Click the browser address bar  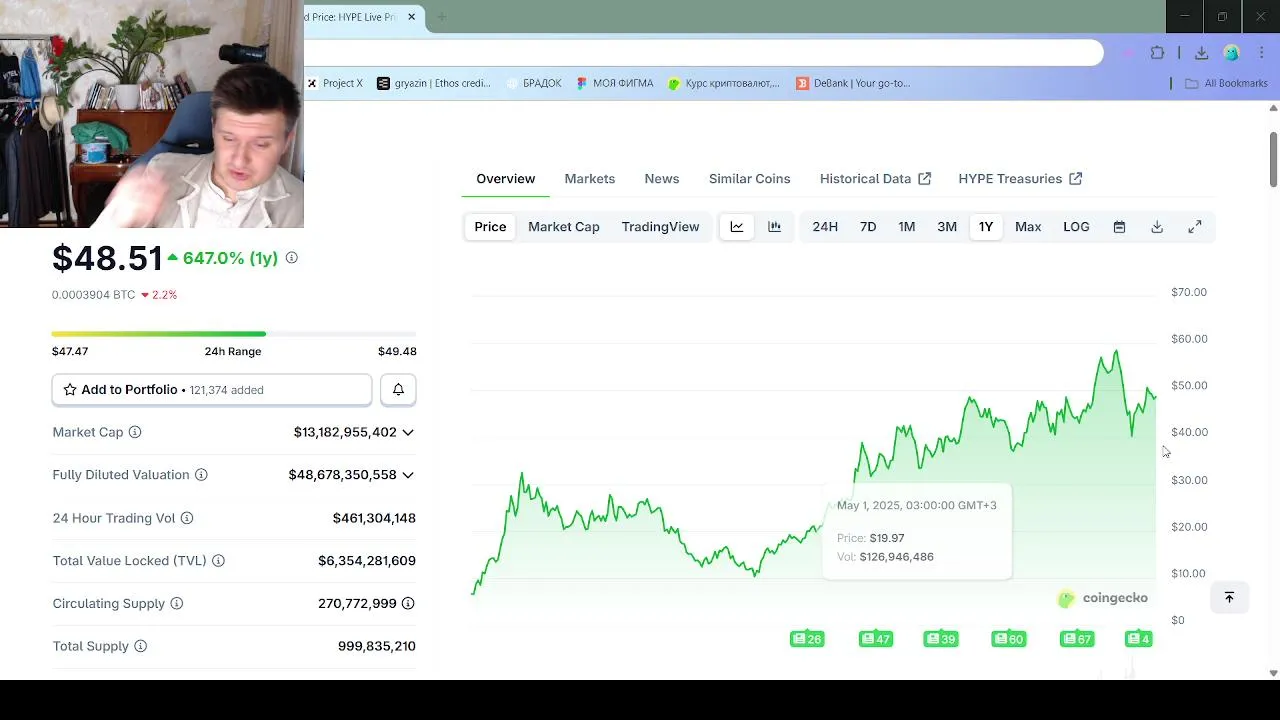point(704,53)
